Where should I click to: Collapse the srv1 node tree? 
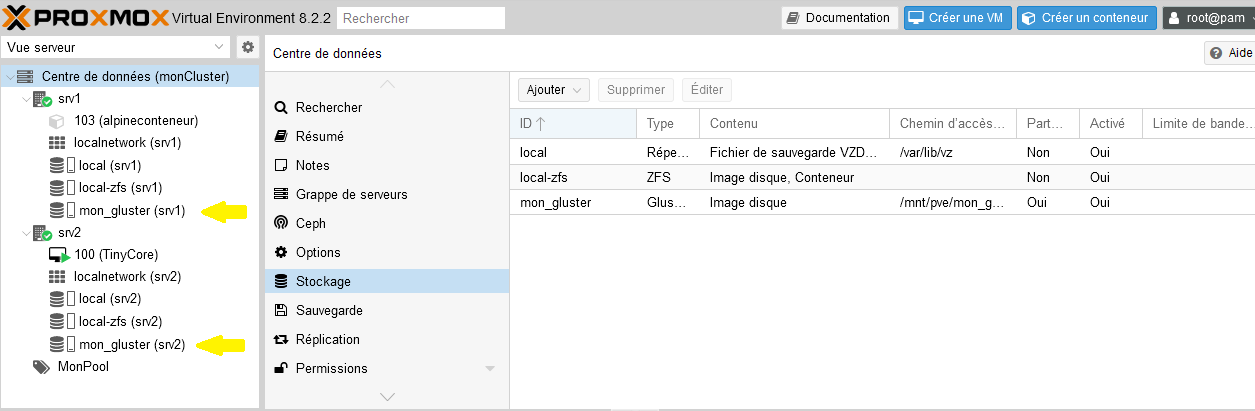[25, 99]
